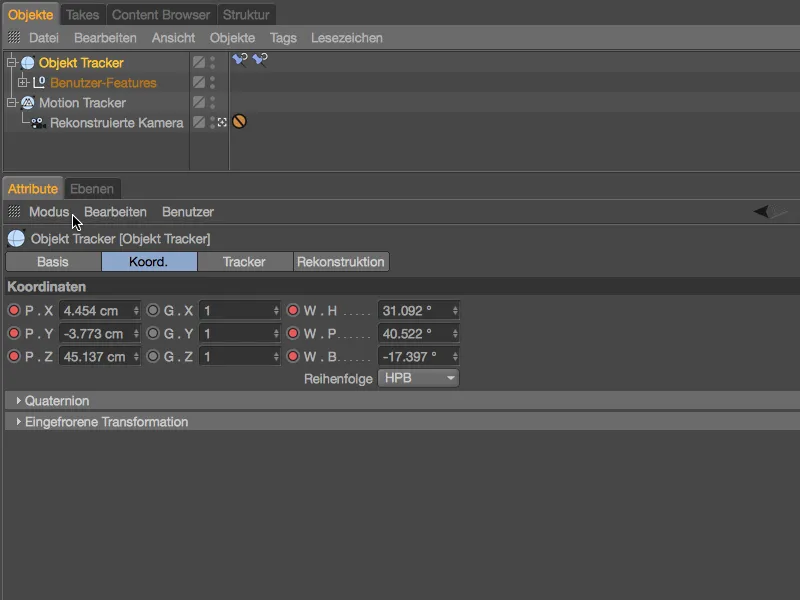Click the Benutzer-Features null icon

39,82
